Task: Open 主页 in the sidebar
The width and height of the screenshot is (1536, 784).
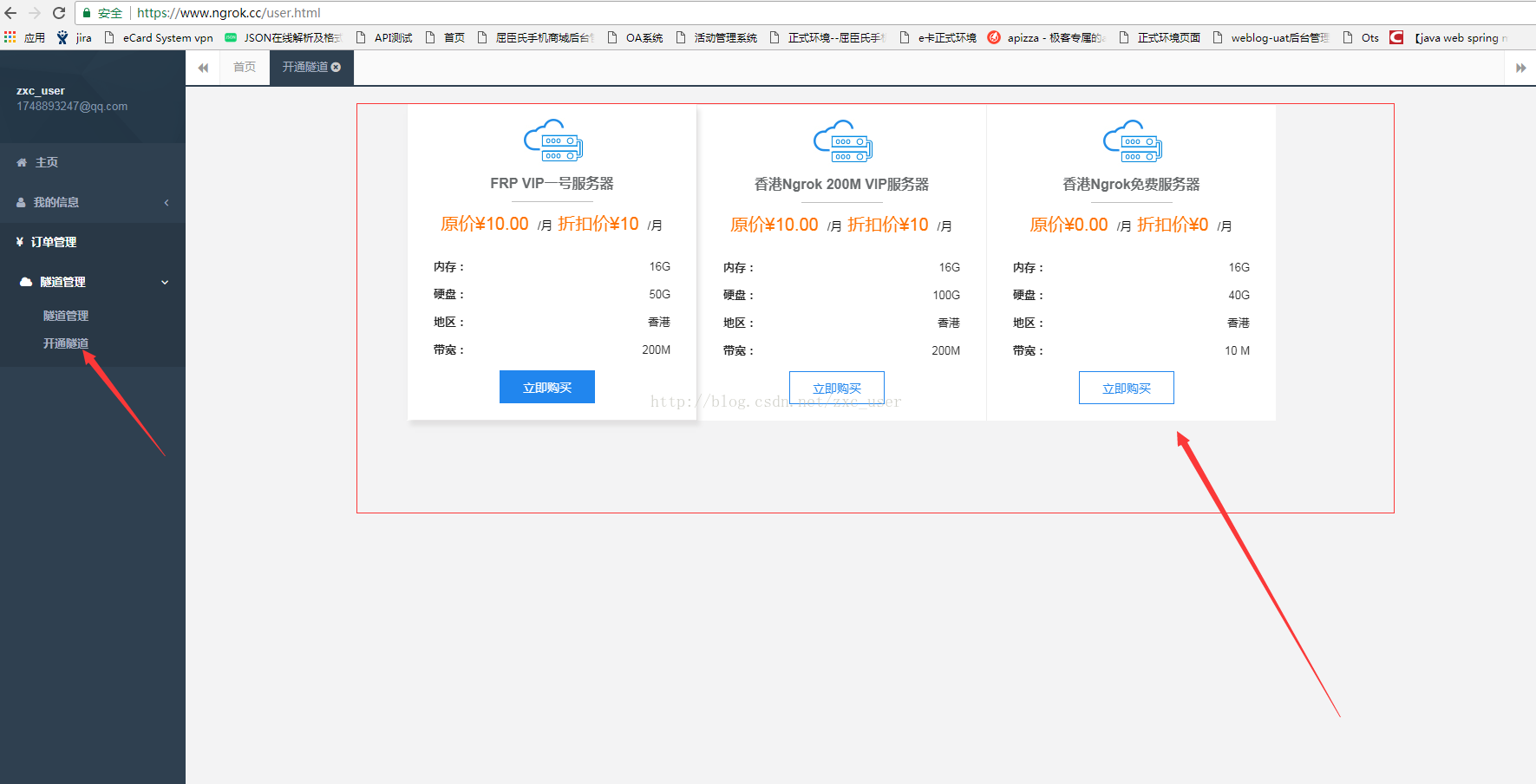Action: tap(93, 162)
